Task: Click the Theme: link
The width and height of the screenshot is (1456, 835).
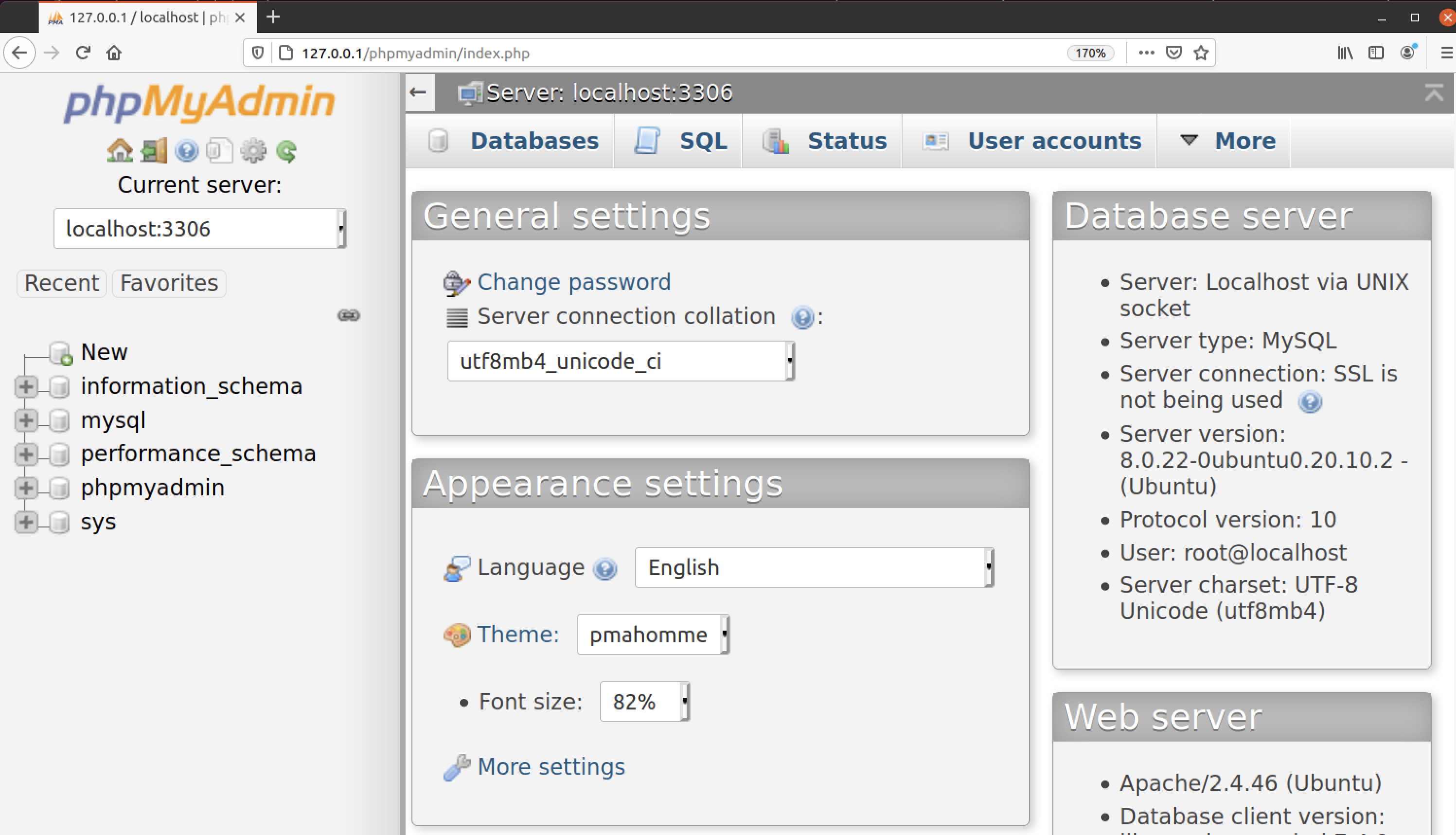Action: coord(518,635)
